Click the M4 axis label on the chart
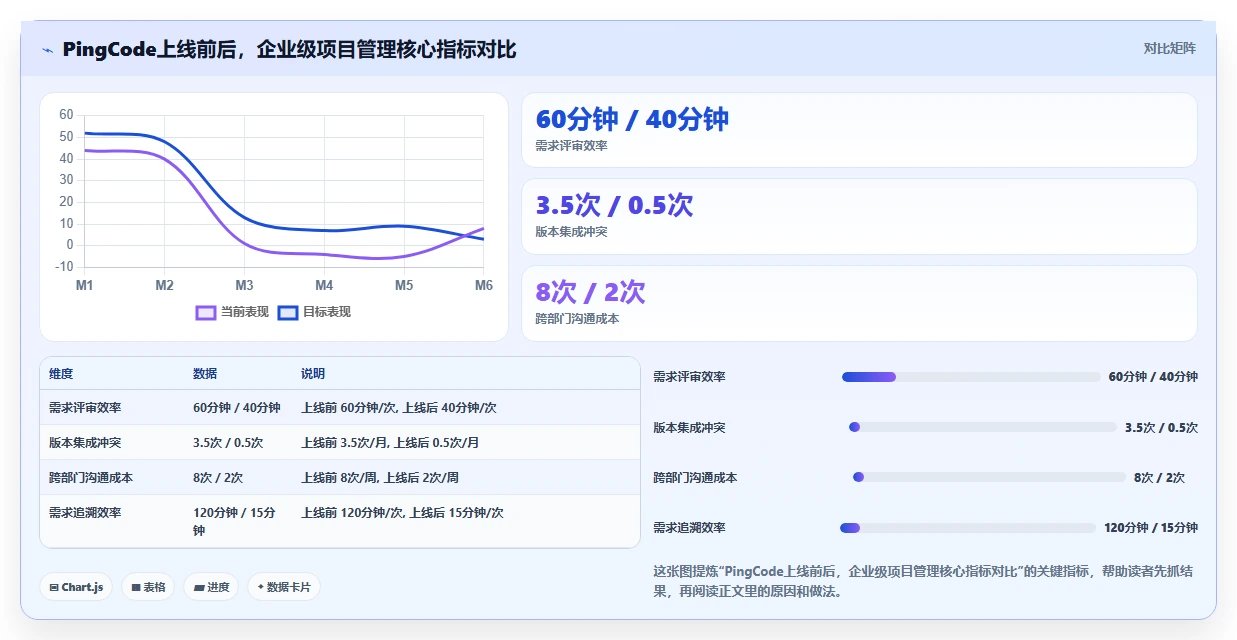This screenshot has height=640, width=1237. click(x=324, y=285)
